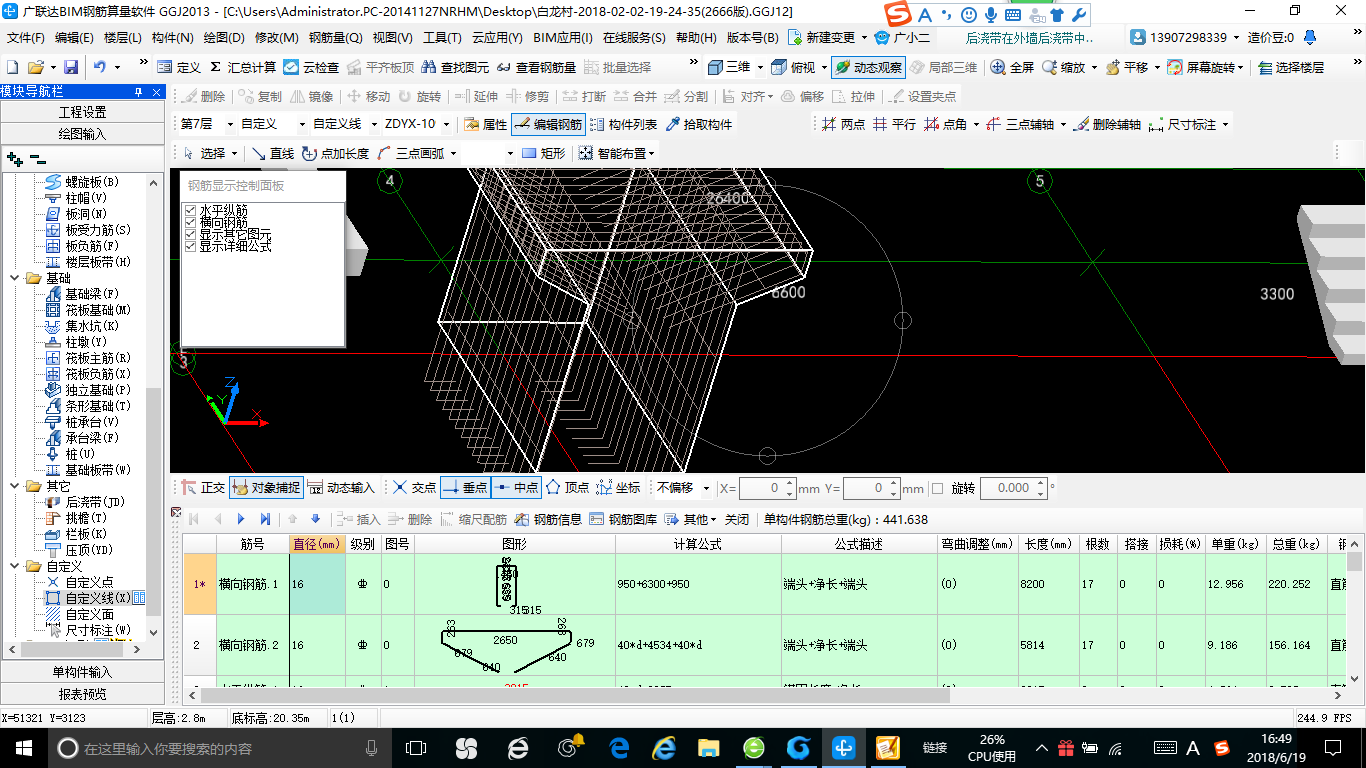Click expand-all plus icon in navigation panel
Viewport: 1366px width, 768px height.
15,159
